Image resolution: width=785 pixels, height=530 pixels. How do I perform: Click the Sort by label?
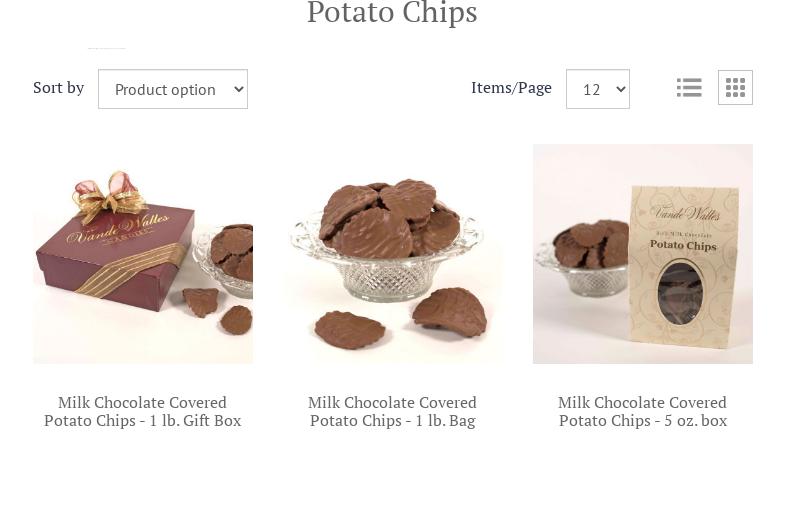pos(59,88)
